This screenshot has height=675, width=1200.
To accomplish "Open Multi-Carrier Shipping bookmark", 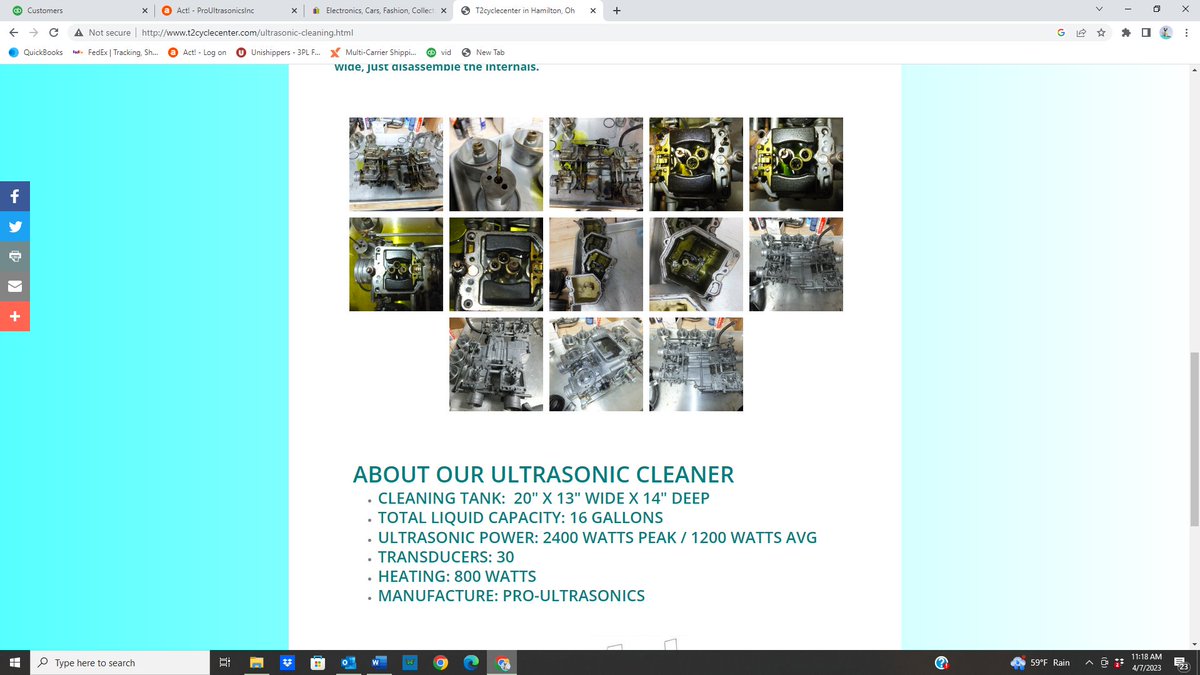I will coord(374,52).
